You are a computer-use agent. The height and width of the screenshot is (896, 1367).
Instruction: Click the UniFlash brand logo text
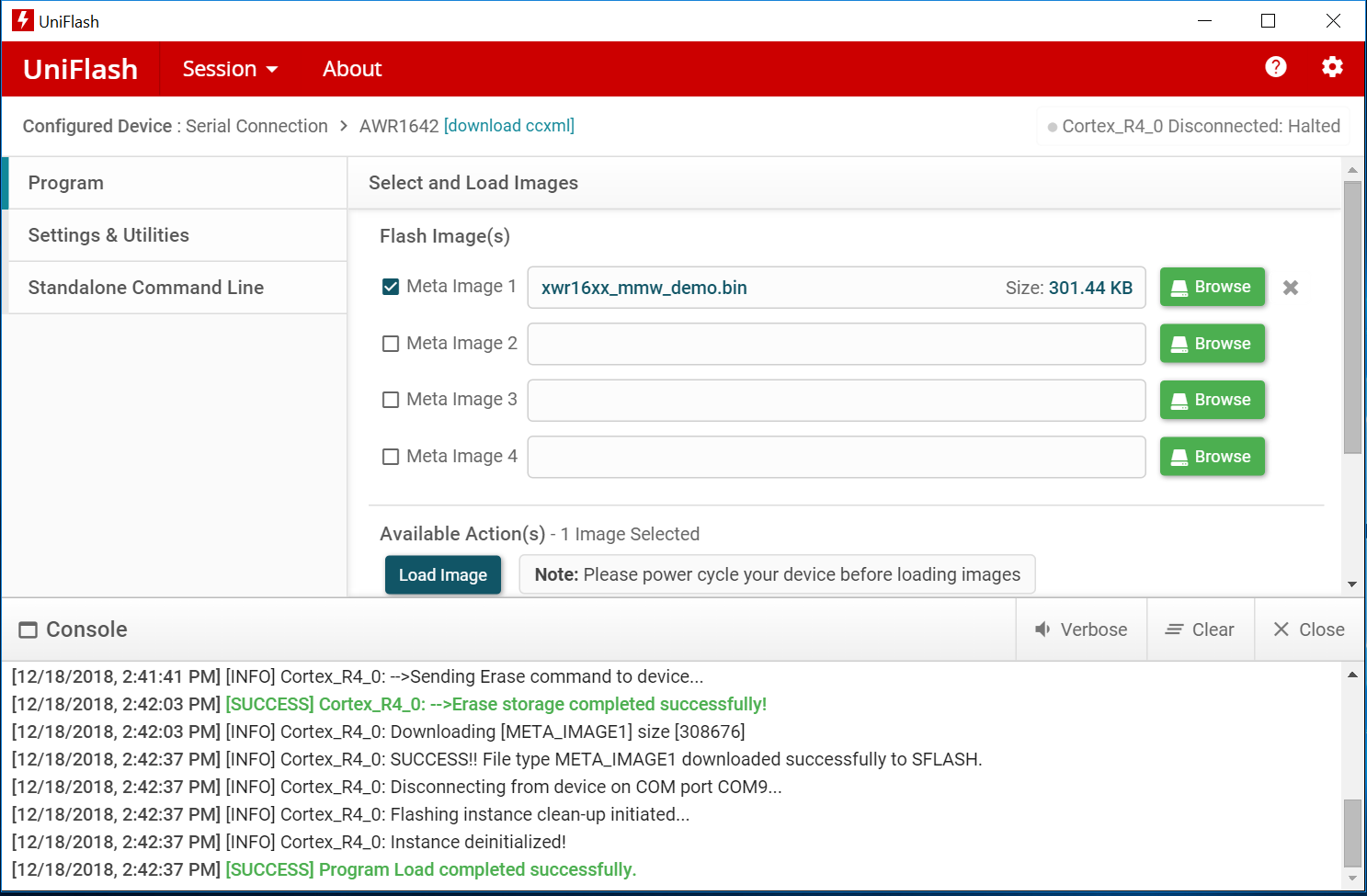tap(80, 69)
